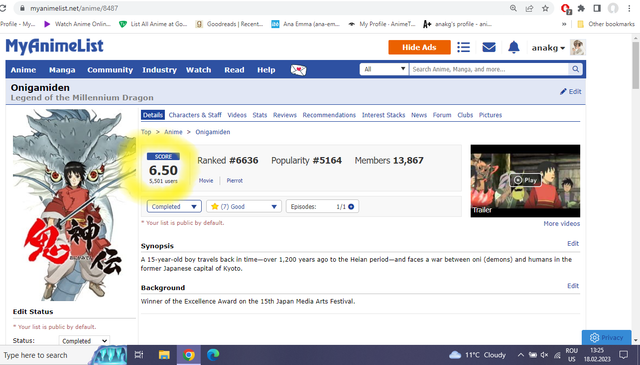Reload the page with the refresh icon
The height and width of the screenshot is (365, 640).
point(3,8)
